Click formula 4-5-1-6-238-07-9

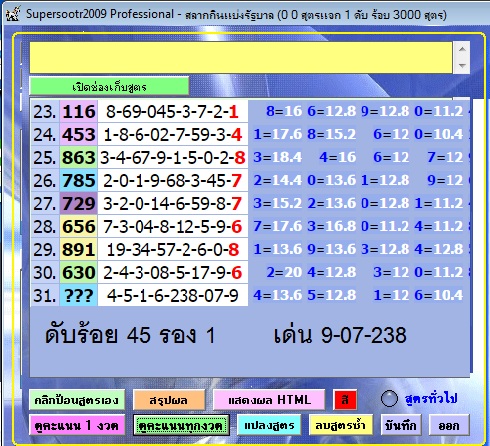click(173, 295)
